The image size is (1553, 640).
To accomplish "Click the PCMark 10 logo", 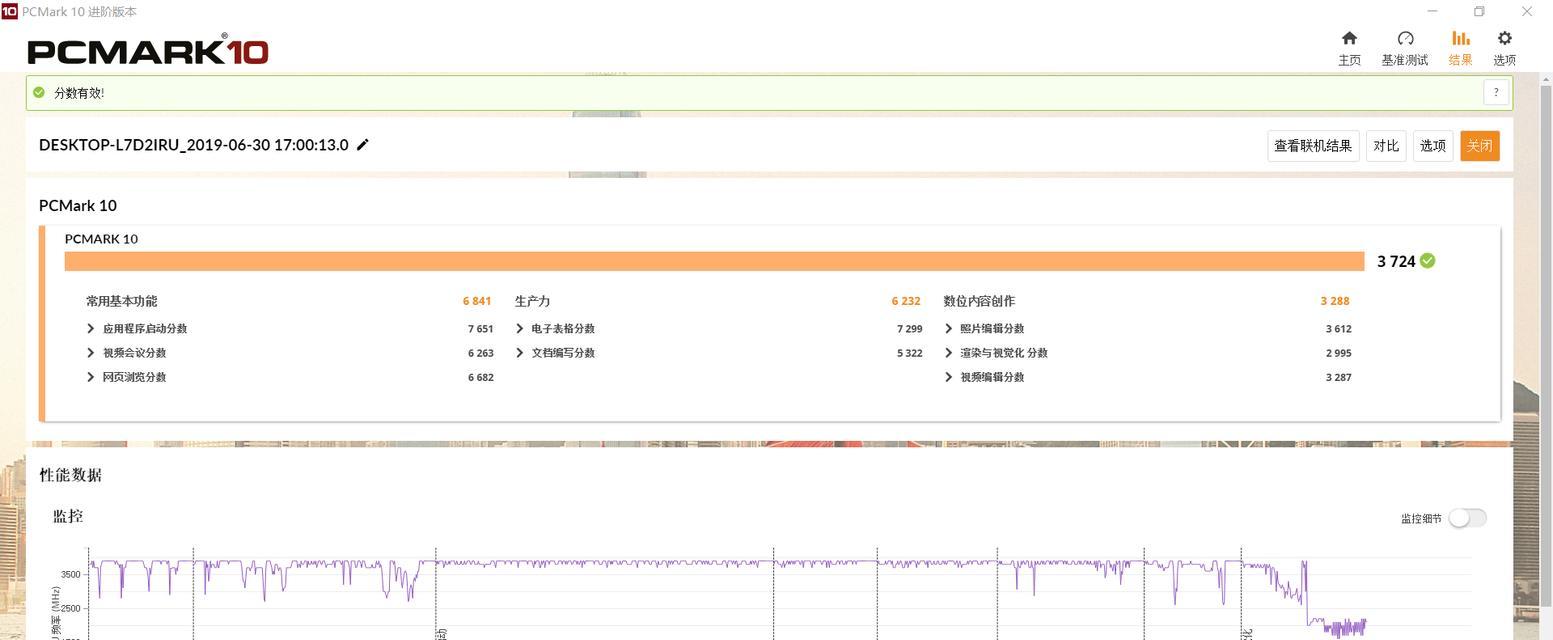I will pos(148,51).
